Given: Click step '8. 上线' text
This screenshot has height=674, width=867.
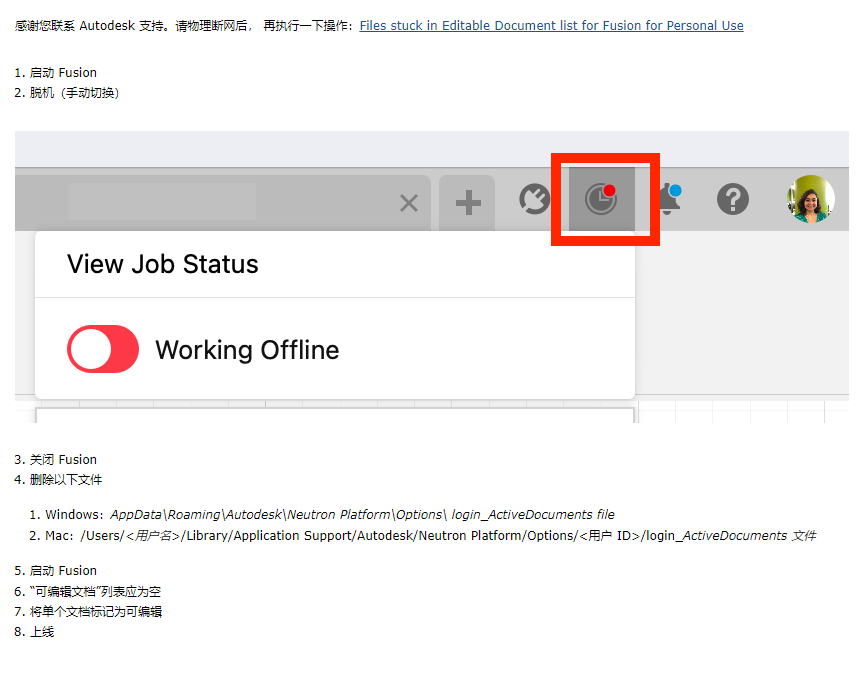Looking at the screenshot, I should 34,632.
